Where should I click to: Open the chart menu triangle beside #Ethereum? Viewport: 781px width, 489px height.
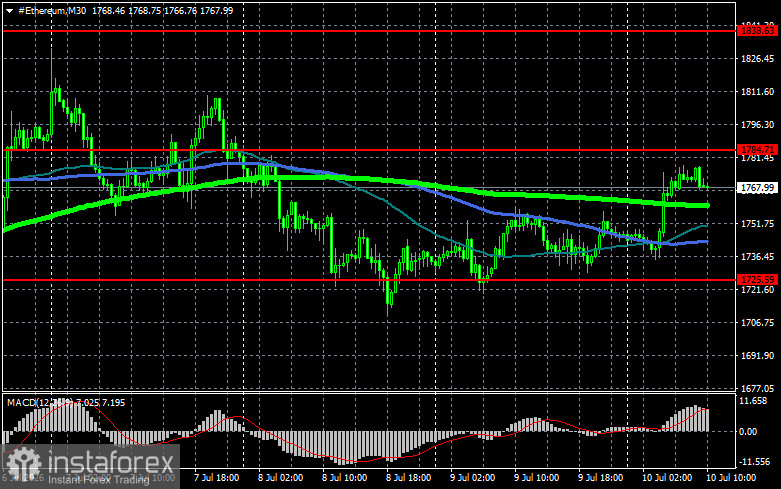(9, 11)
